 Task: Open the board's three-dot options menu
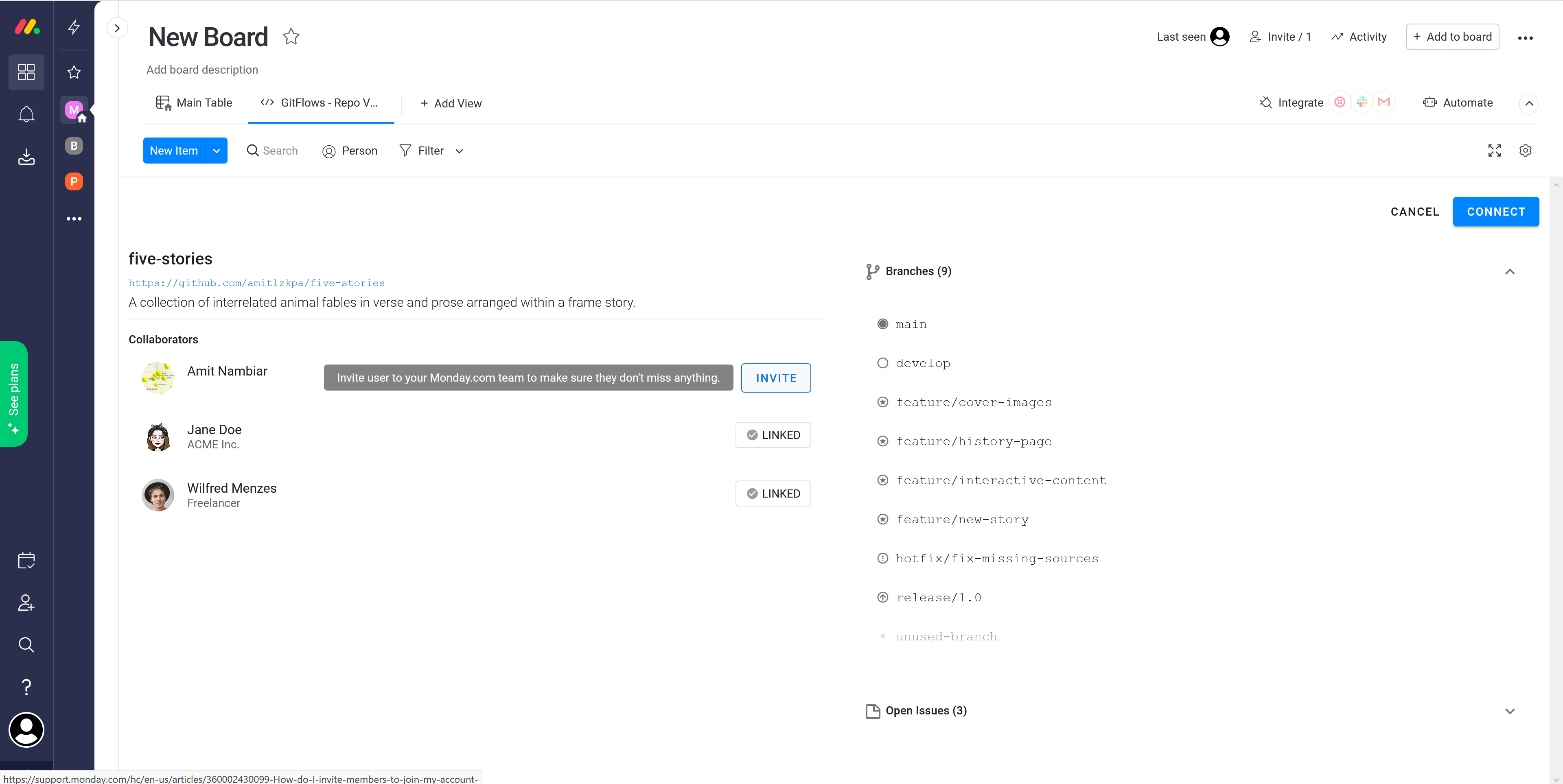coord(1525,37)
